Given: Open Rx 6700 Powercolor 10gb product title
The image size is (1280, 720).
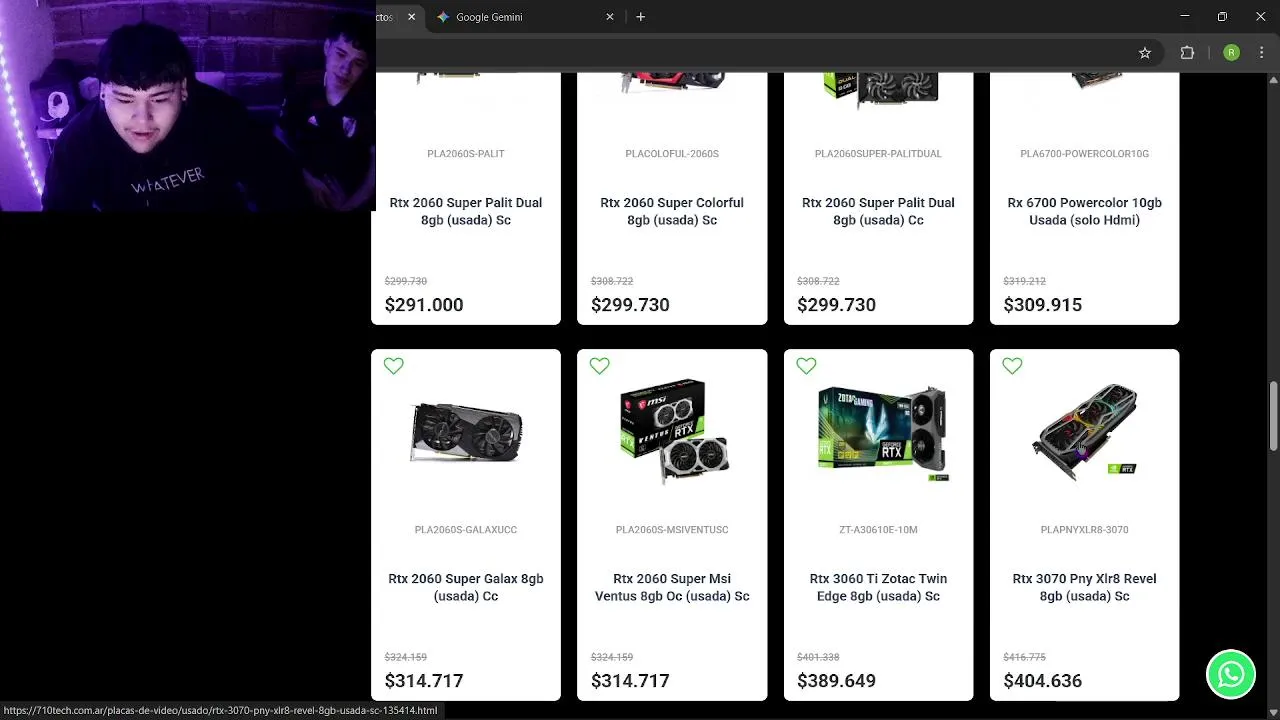Looking at the screenshot, I should [1084, 211].
